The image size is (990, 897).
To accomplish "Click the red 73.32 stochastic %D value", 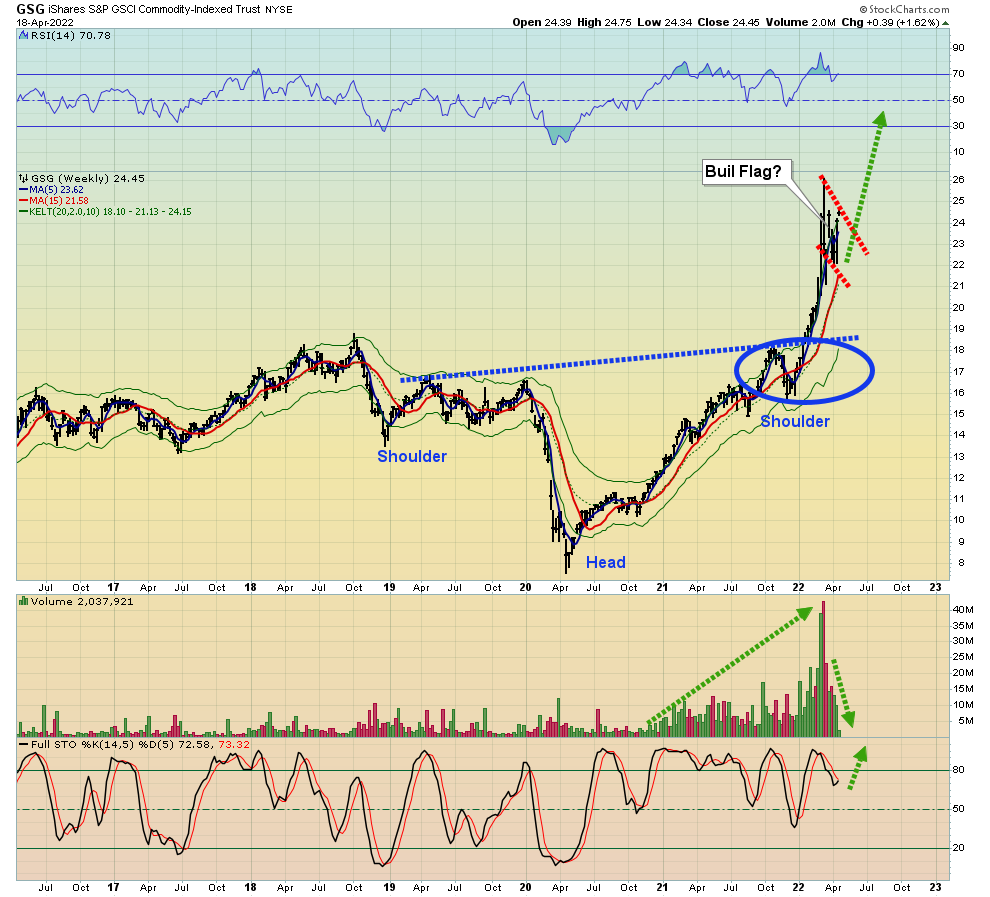I will click(x=234, y=745).
